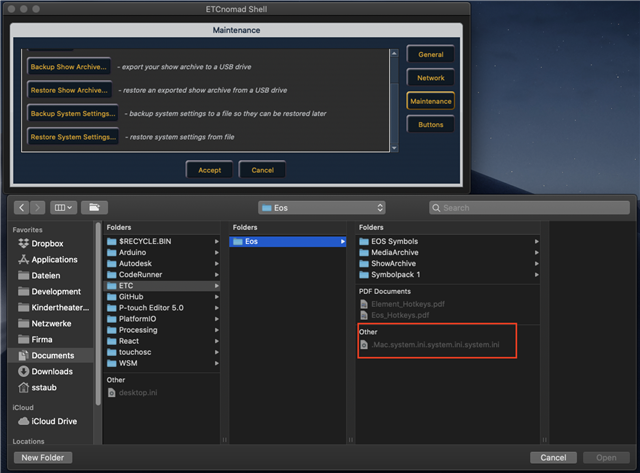Click the forward navigation arrow in file dialog

[38, 208]
